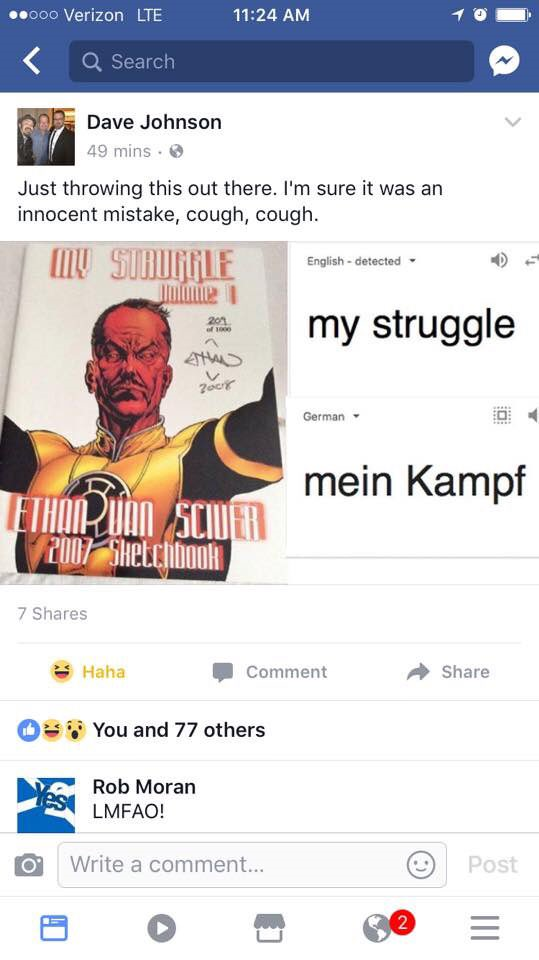The width and height of the screenshot is (539, 960).
Task: View Dave Johnson's profile picture
Action: tap(46, 137)
